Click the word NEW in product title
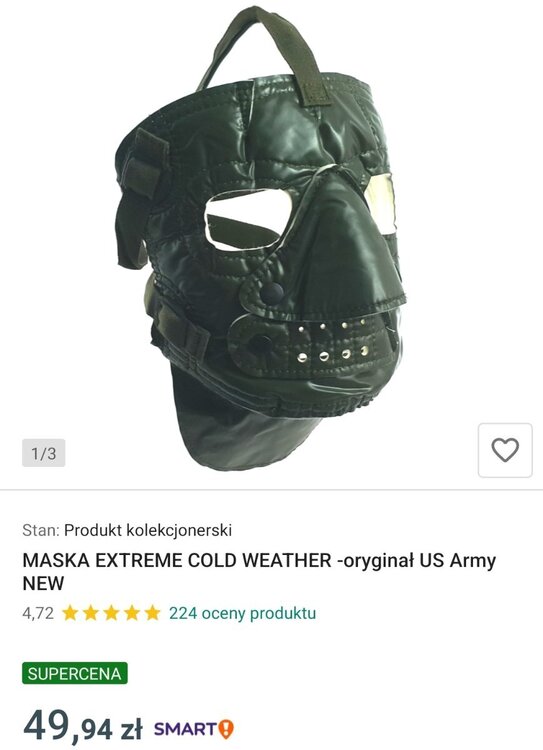 43,584
